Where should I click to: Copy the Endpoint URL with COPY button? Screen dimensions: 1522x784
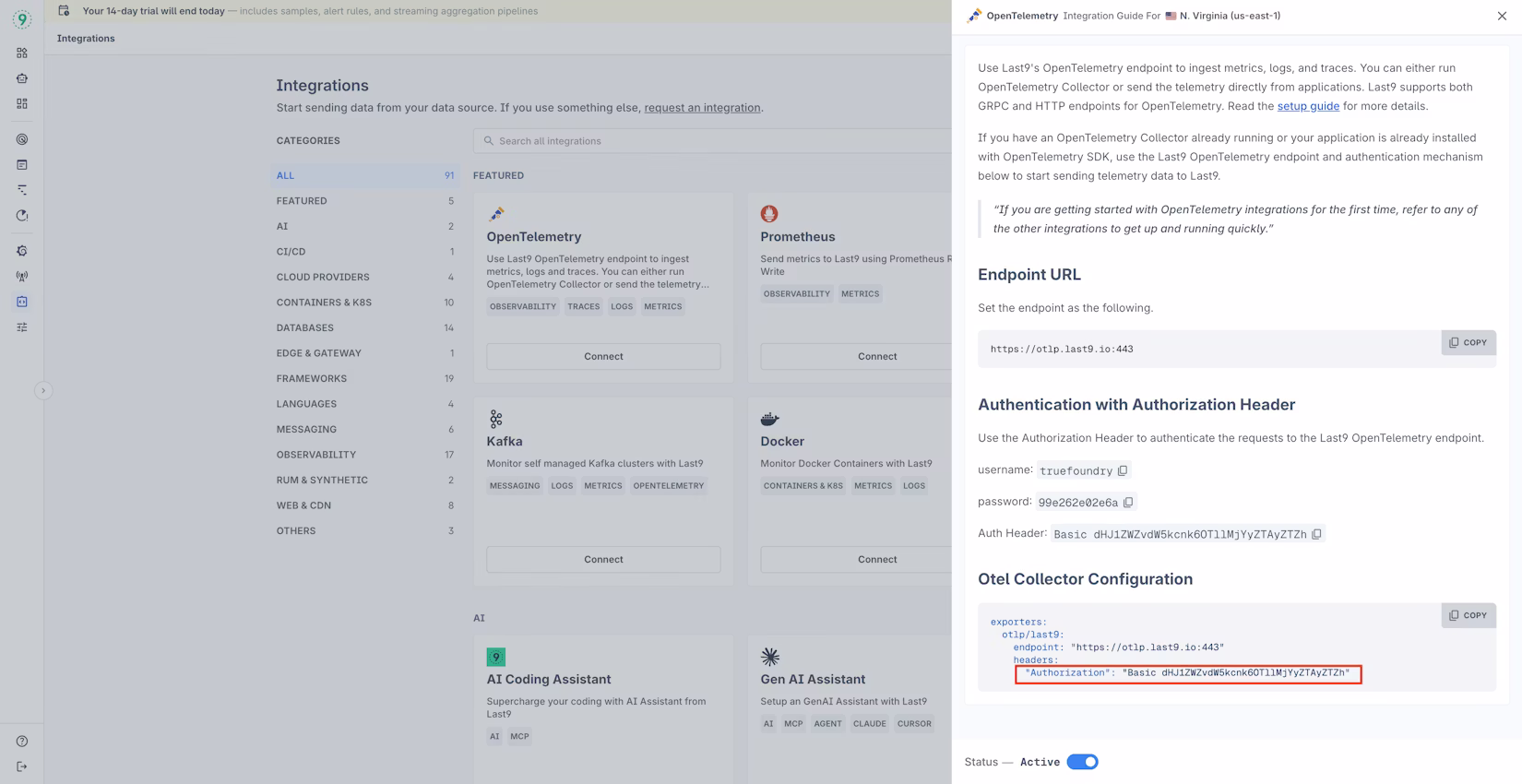point(1468,342)
